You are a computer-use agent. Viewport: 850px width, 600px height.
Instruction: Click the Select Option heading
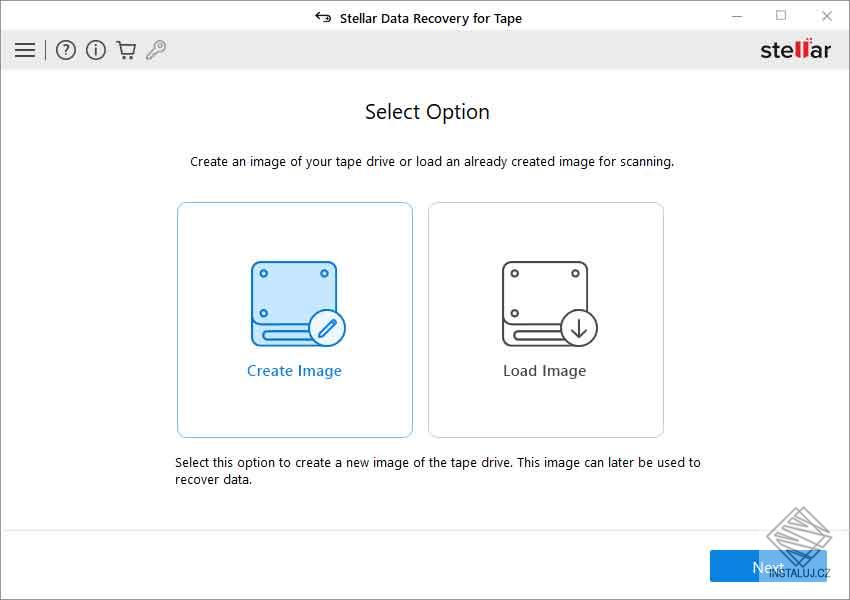426,112
